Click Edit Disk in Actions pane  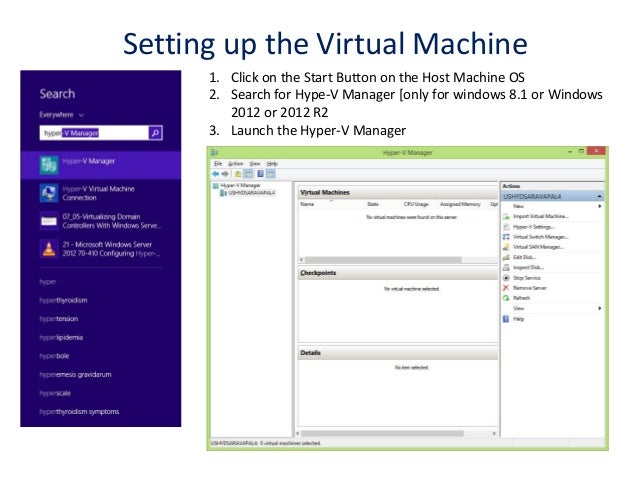click(524, 257)
